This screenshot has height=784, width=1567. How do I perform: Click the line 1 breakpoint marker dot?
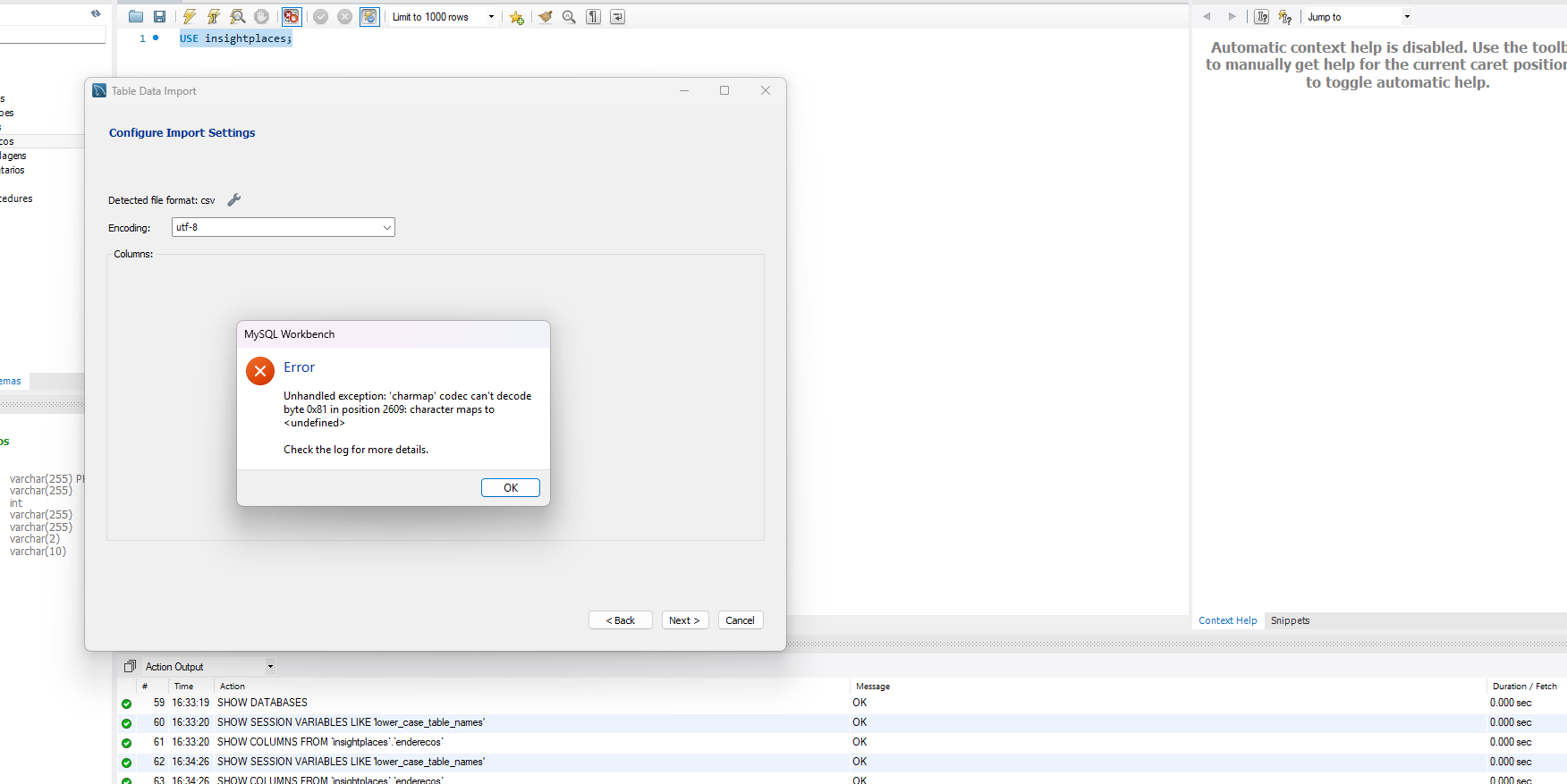156,38
